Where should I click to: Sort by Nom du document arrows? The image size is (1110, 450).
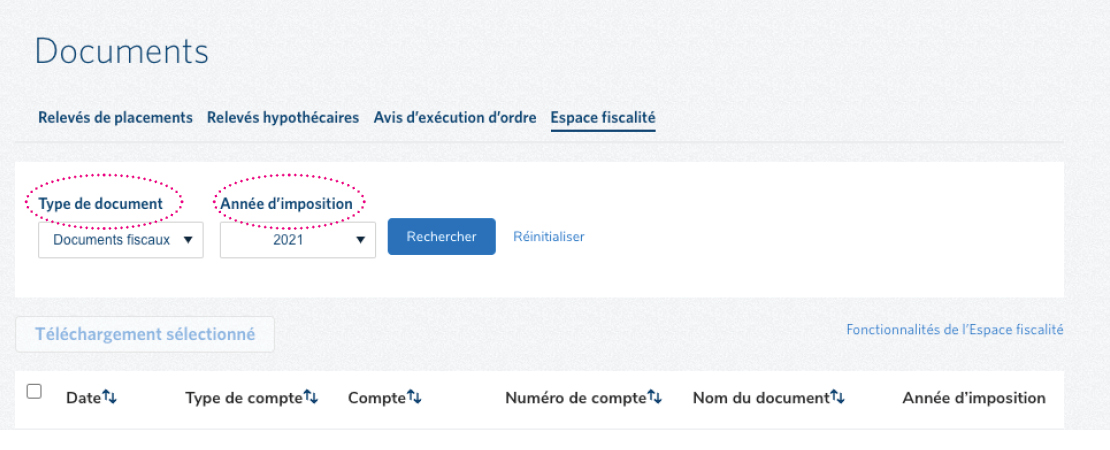coord(838,398)
